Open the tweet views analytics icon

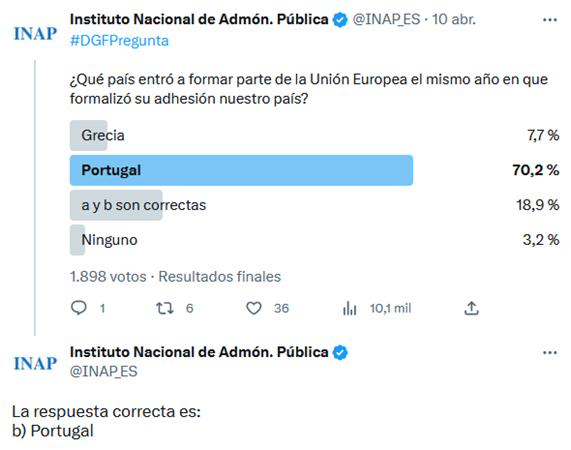pyautogui.click(x=350, y=308)
